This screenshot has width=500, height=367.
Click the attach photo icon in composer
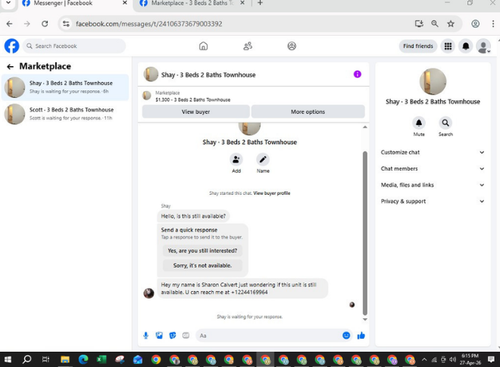click(159, 335)
